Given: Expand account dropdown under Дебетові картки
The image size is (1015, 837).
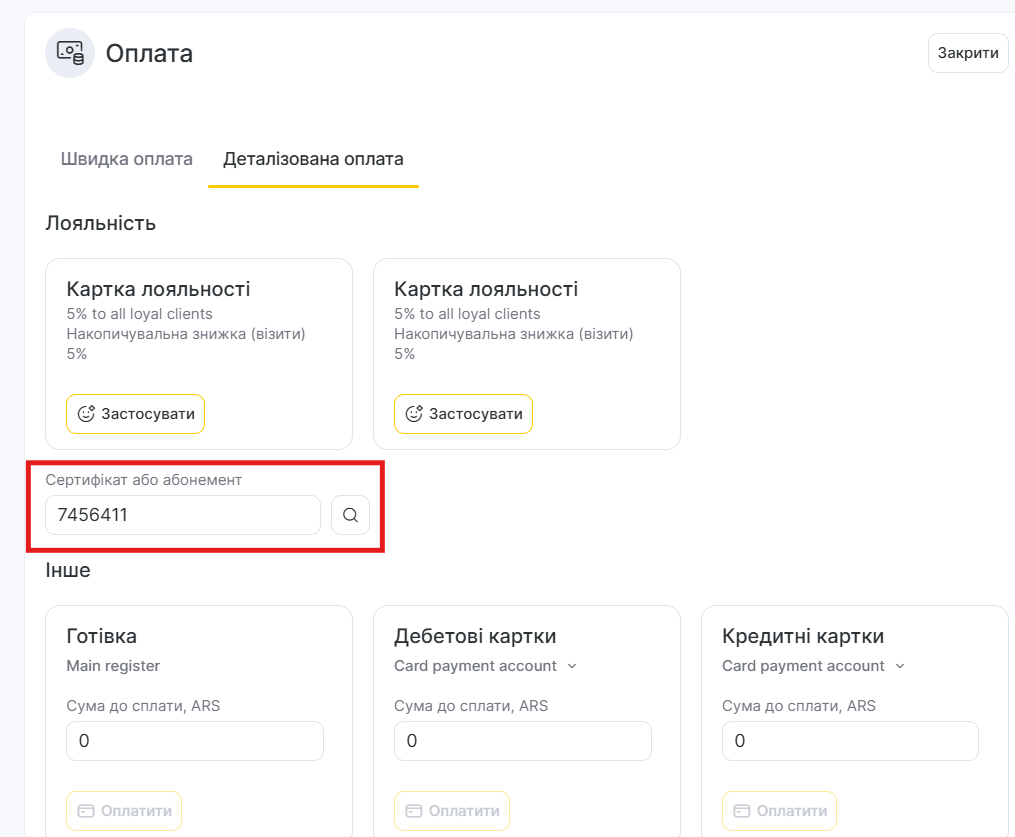Looking at the screenshot, I should (x=572, y=666).
